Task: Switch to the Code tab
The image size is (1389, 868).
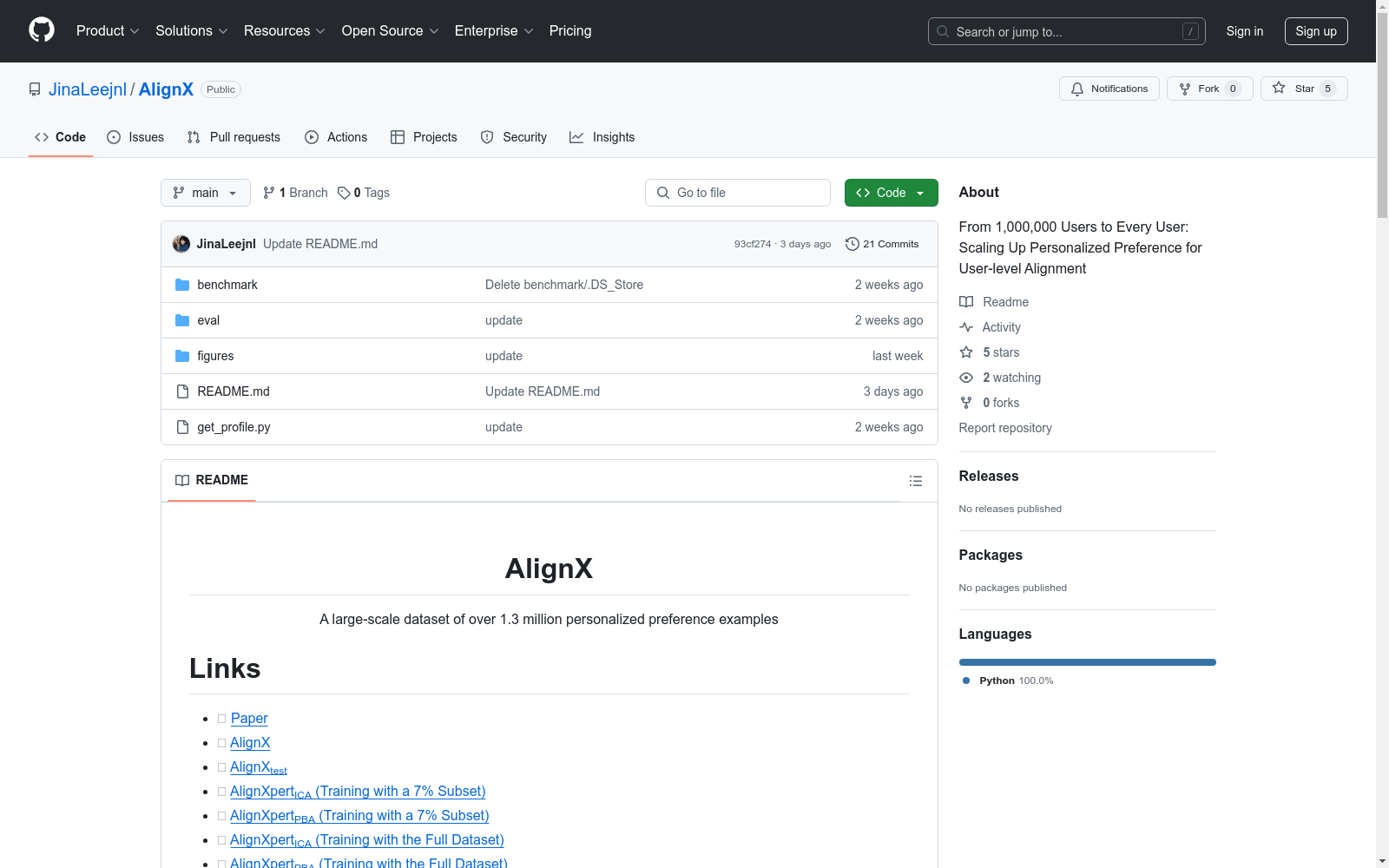Action: click(x=61, y=137)
